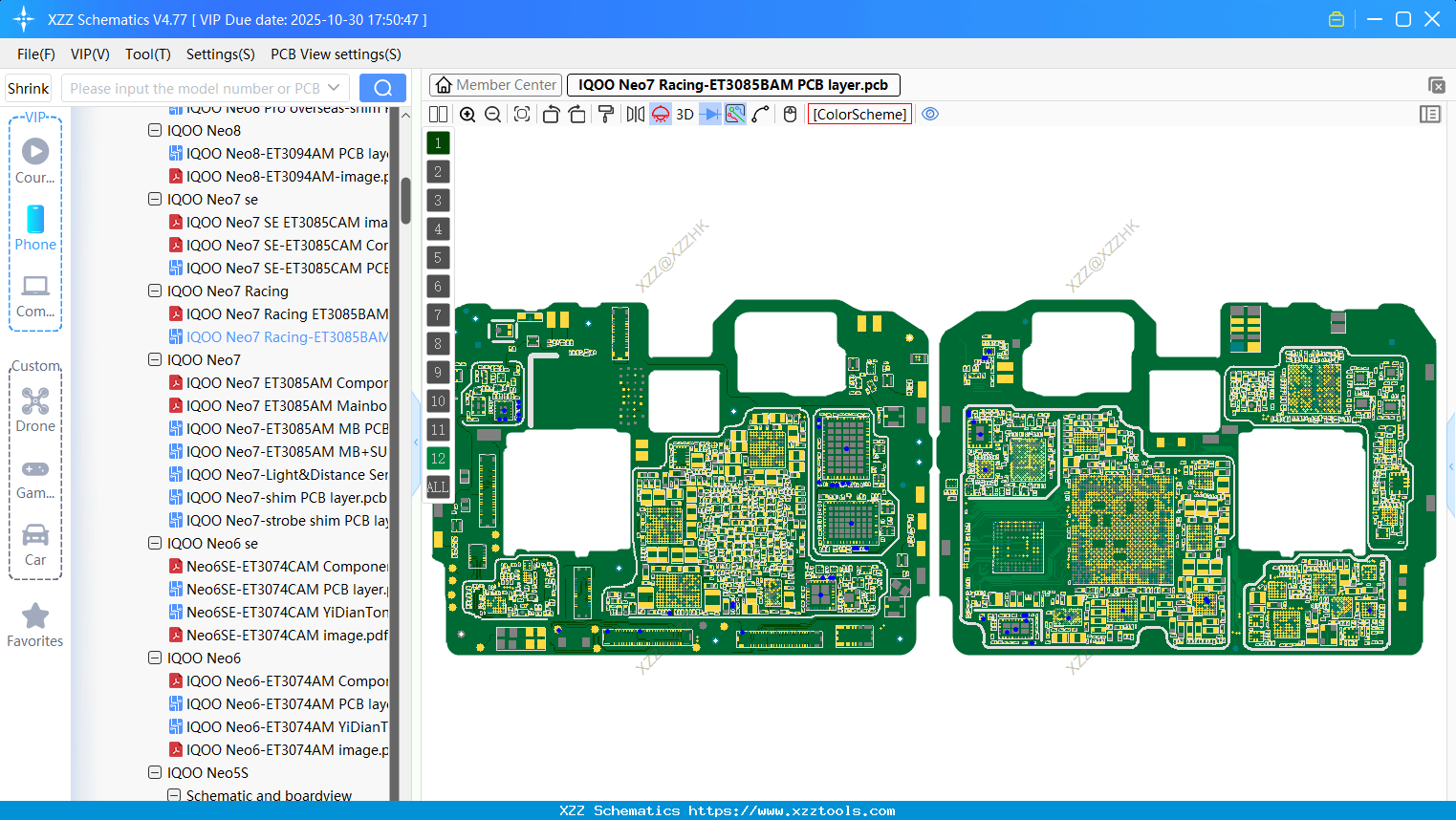Select PCB layer 5 from layer list
Viewport: 1456px width, 820px height.
pos(437,257)
